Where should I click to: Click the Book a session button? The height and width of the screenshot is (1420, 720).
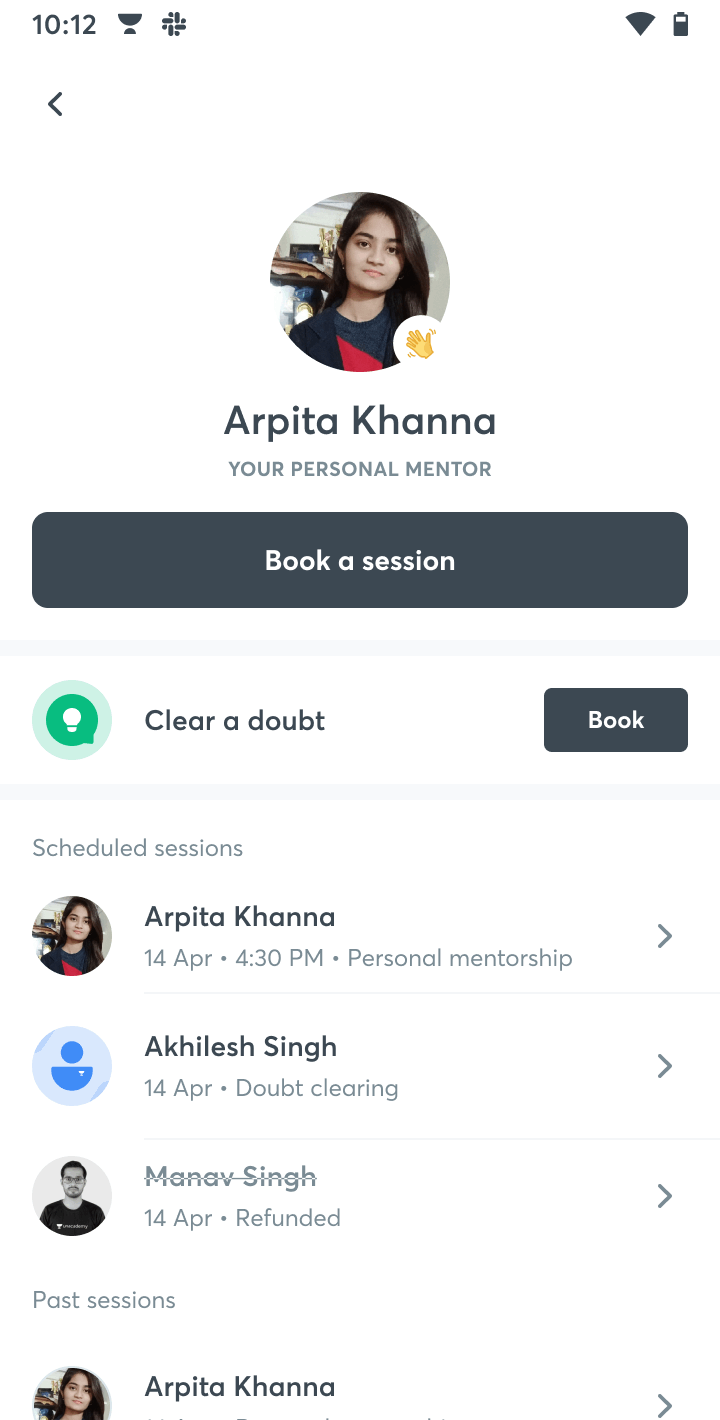tap(360, 560)
